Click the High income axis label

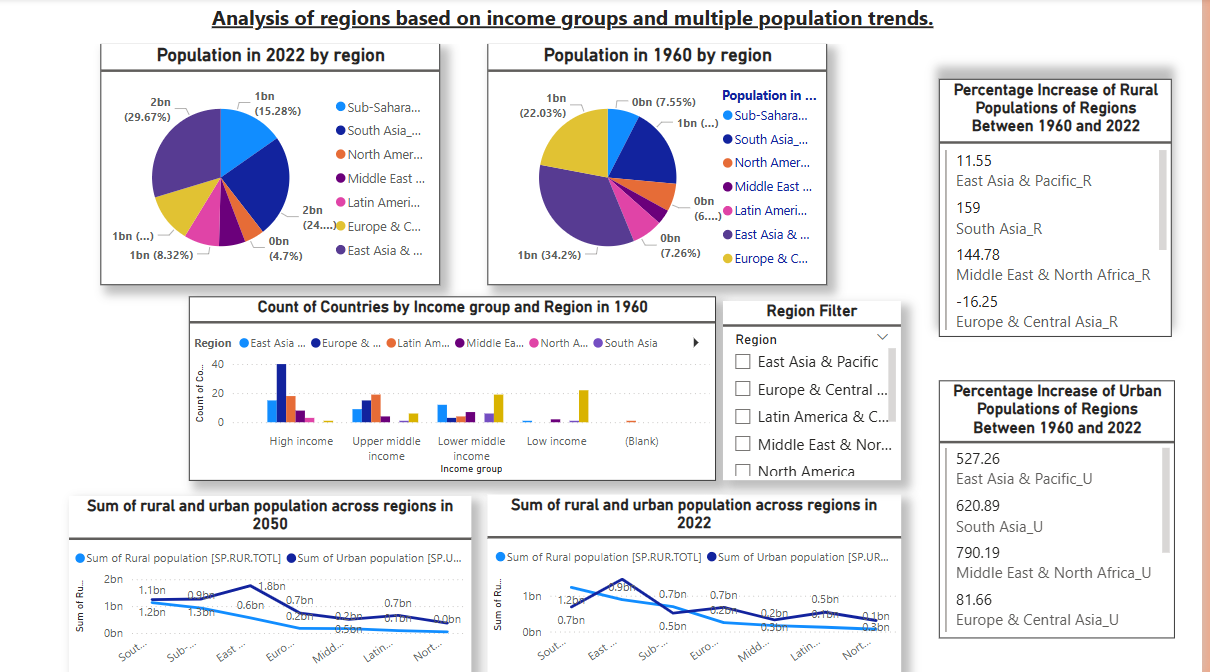pos(301,441)
